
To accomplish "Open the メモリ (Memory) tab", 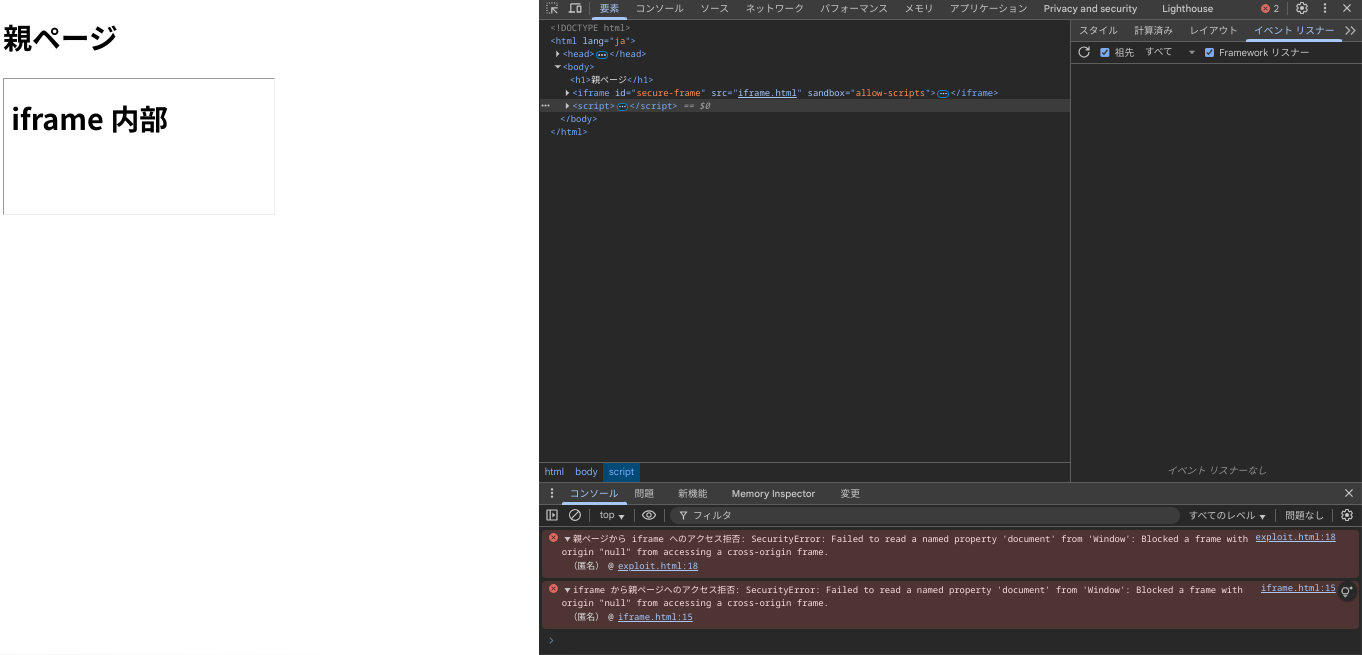I will tap(919, 9).
